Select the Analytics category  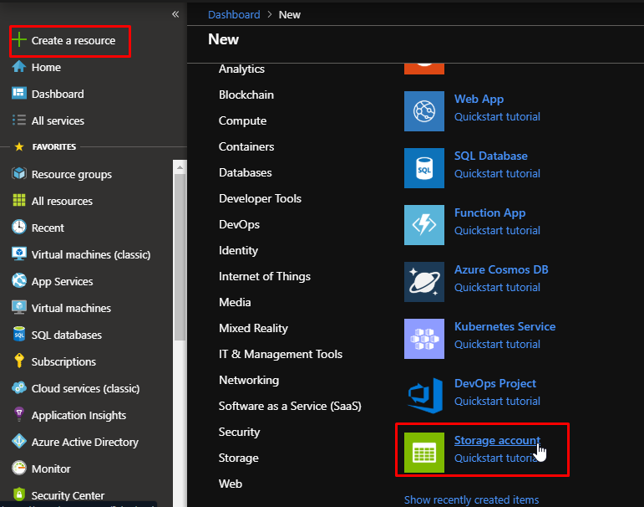pos(242,69)
